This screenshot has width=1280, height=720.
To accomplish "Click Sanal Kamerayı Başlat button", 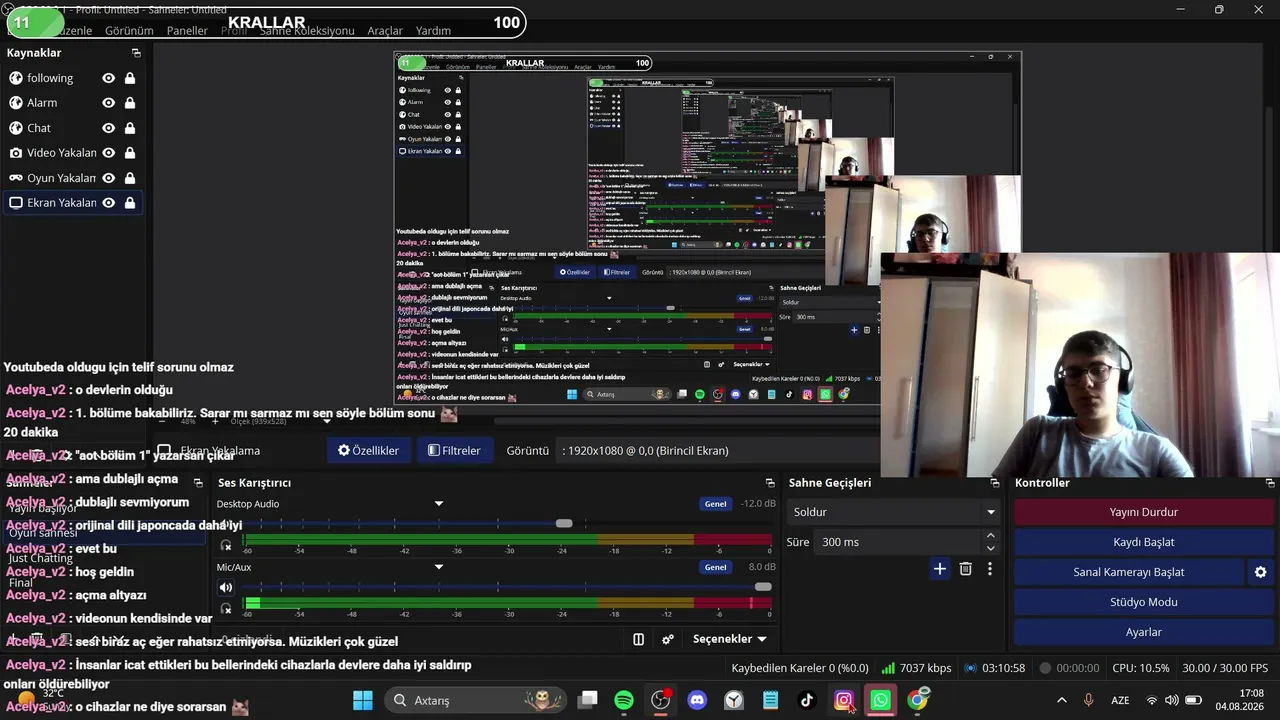I will [1129, 572].
